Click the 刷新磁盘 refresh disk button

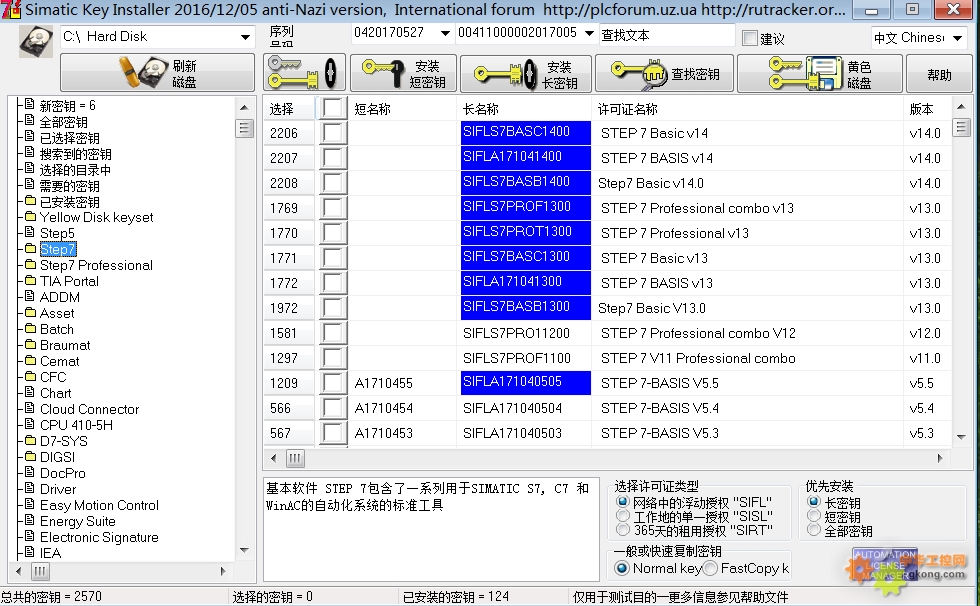158,73
